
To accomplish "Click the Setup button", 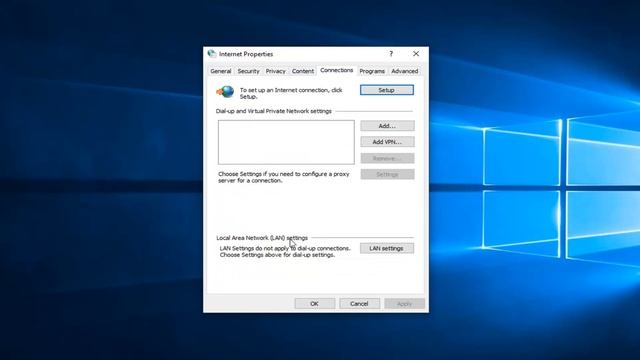I will tap(387, 90).
